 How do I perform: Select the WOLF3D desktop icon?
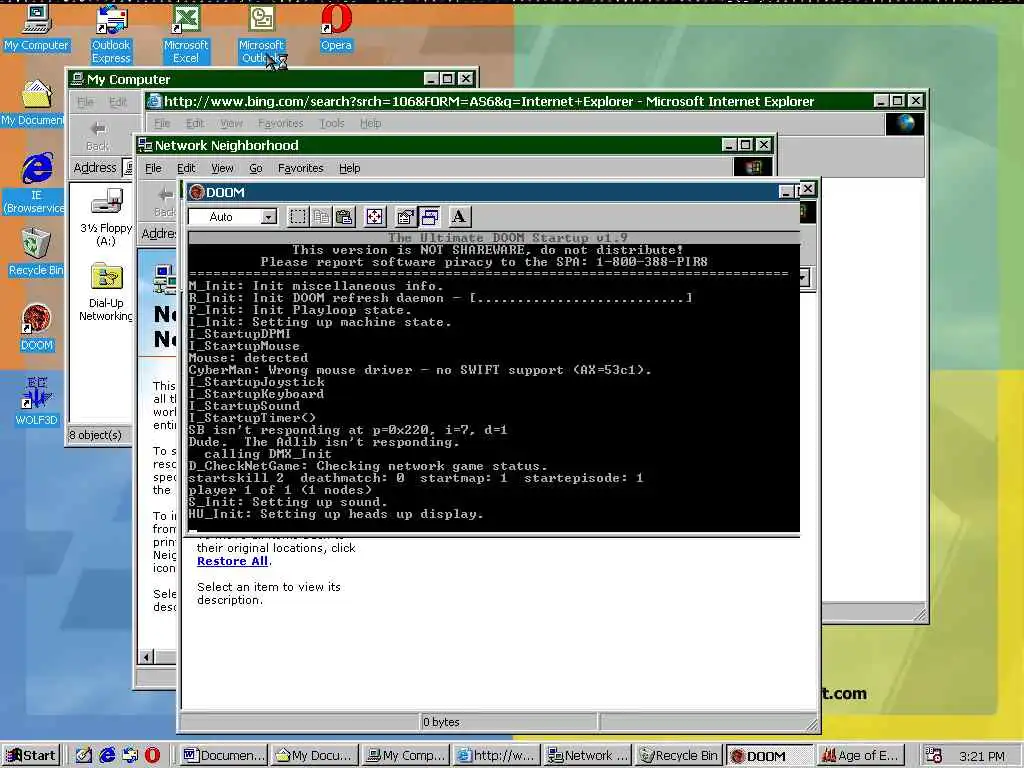[x=37, y=402]
